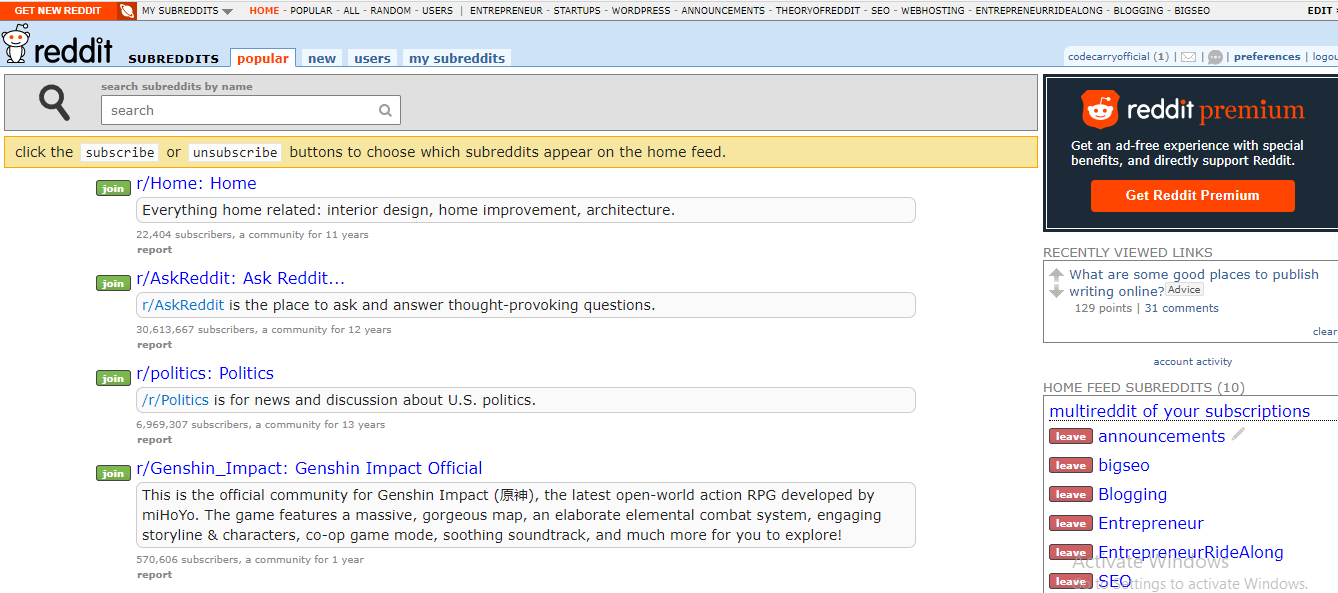
Task: Report the r/Genshin_Impact subreddit
Action: click(155, 575)
